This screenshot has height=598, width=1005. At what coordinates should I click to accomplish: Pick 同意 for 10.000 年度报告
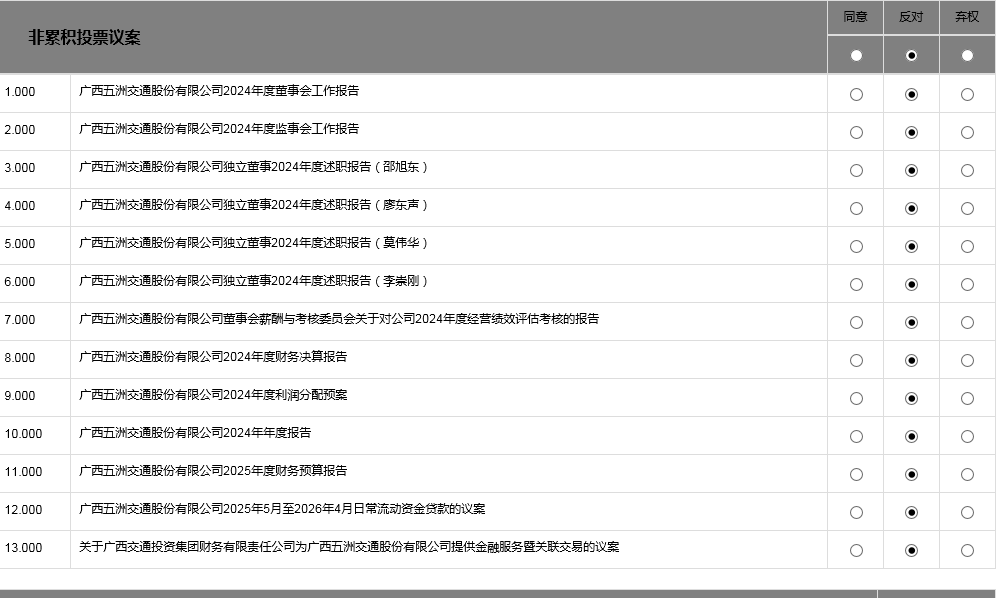click(x=856, y=437)
